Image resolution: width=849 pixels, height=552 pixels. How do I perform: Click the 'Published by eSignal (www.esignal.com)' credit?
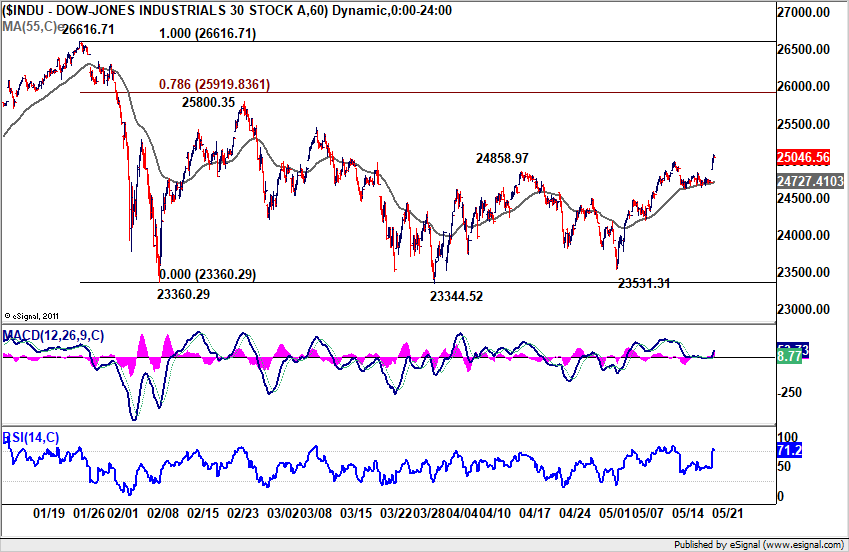pos(759,544)
